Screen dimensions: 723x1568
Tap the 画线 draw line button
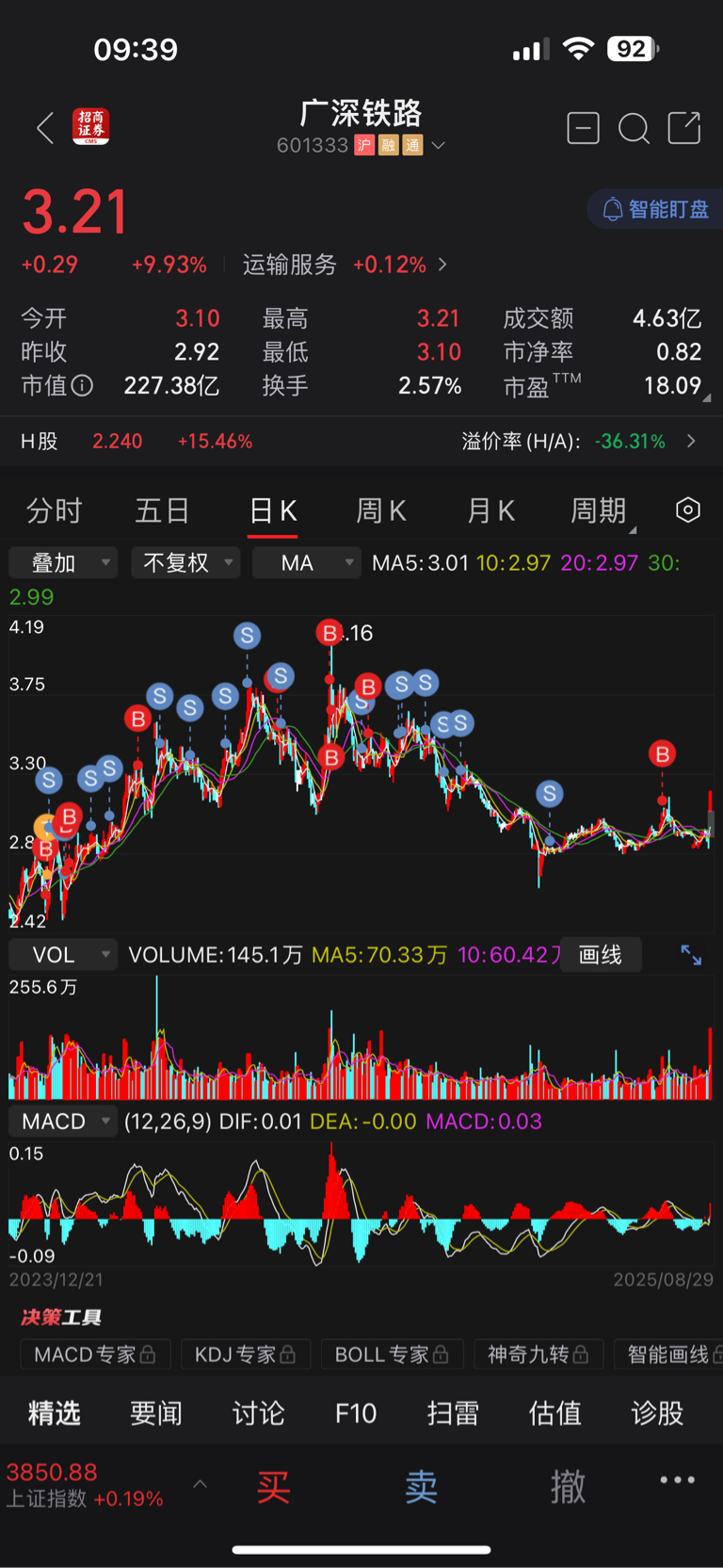coord(601,955)
